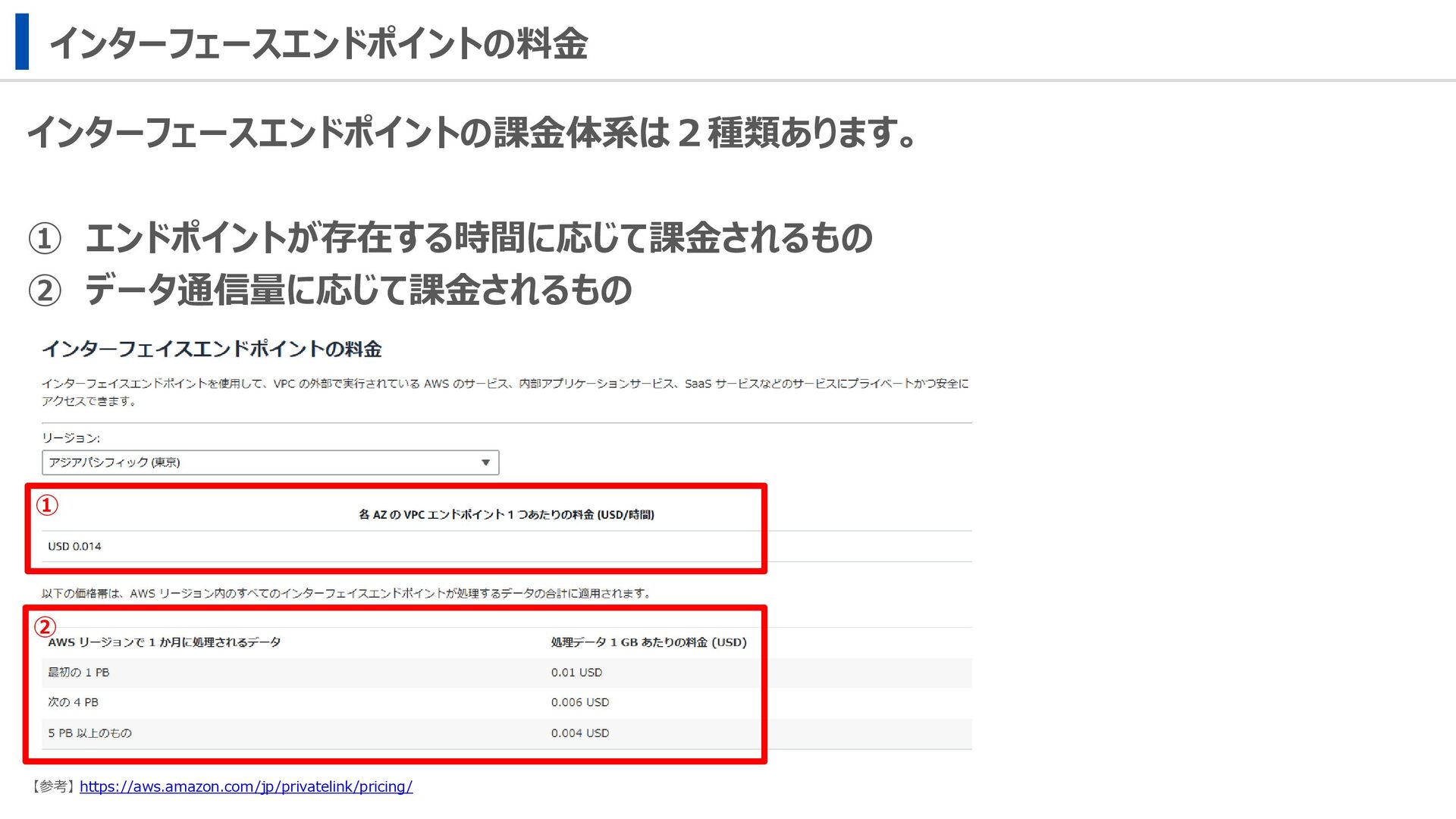Screen dimensions: 1456x819
Task: Click the red circled ① marker
Action: click(x=47, y=505)
